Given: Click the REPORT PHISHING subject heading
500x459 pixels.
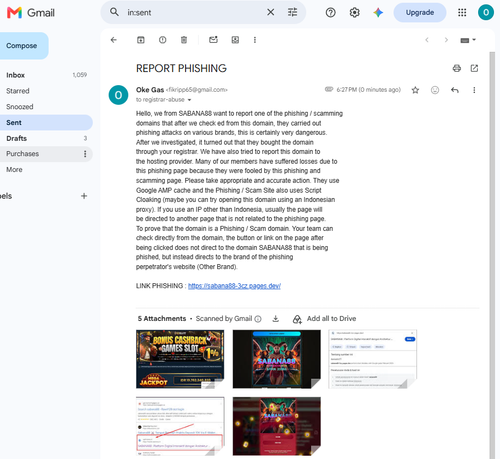Looking at the screenshot, I should coord(181,68).
